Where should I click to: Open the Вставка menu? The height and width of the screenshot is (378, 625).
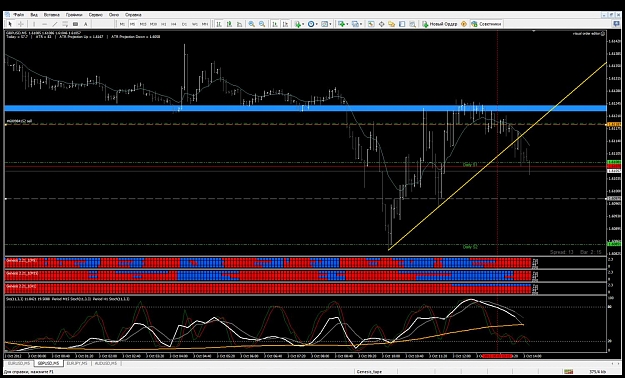(51, 15)
